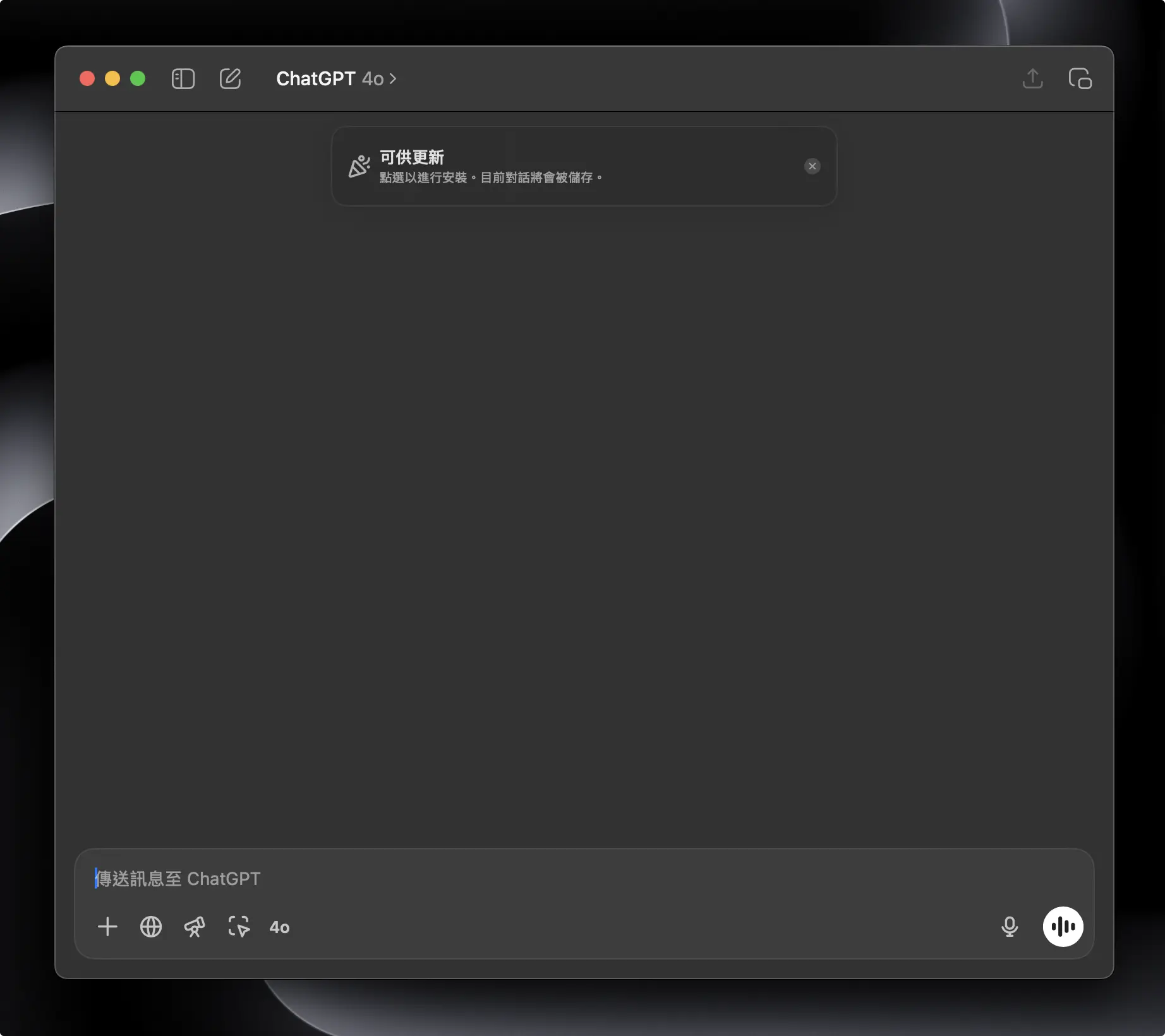
Task: Click the party popper update icon
Action: coord(359,166)
